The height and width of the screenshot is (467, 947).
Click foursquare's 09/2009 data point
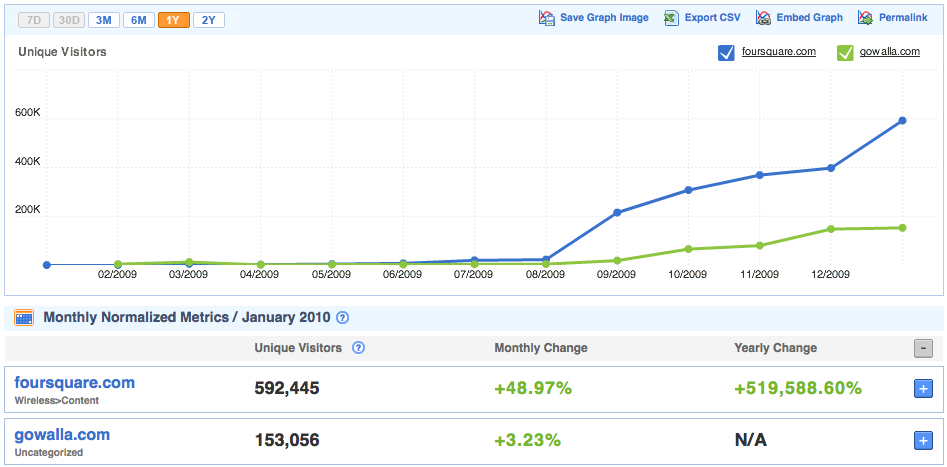[617, 213]
